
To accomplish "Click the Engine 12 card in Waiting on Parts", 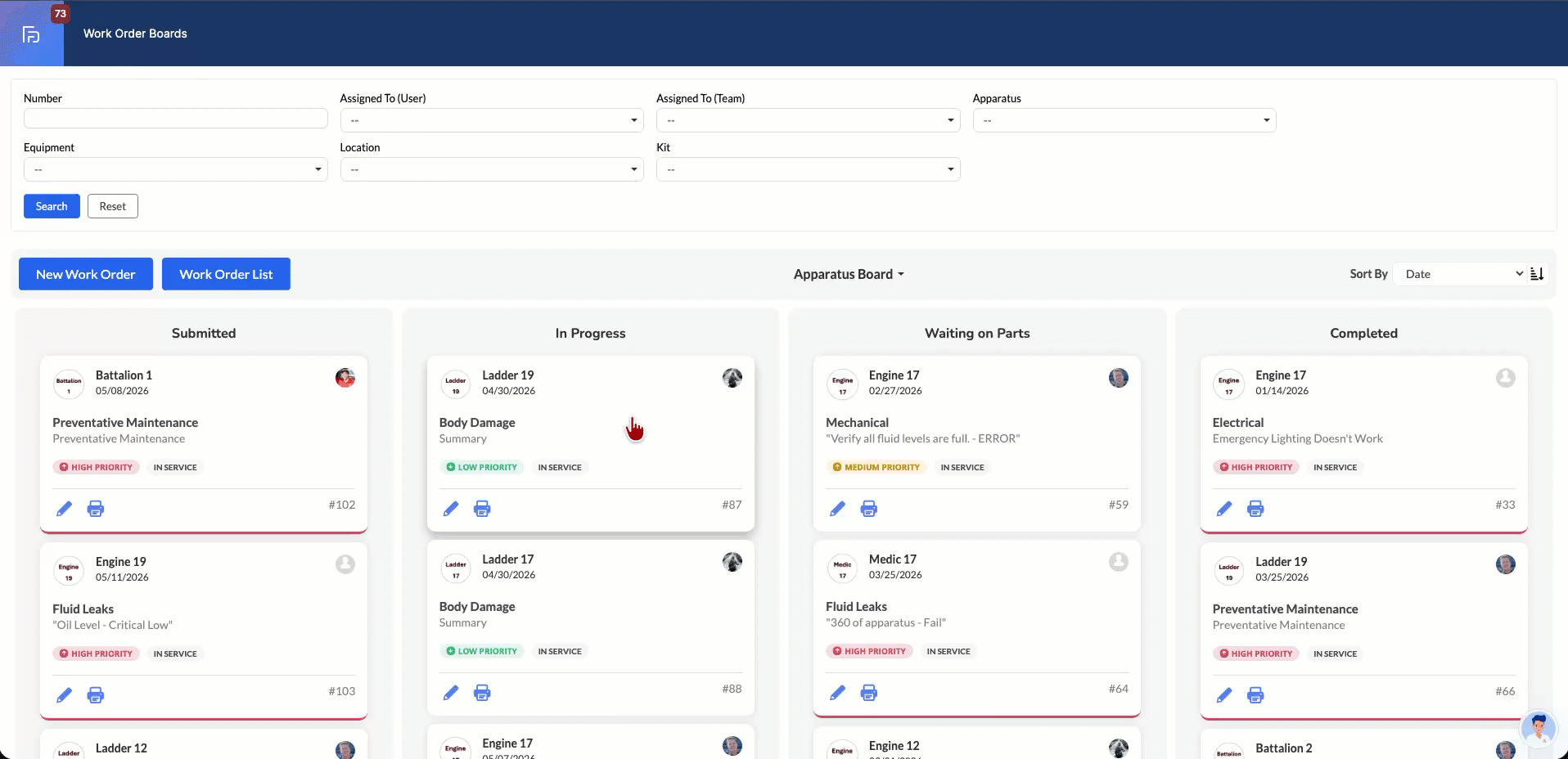I will [977, 744].
